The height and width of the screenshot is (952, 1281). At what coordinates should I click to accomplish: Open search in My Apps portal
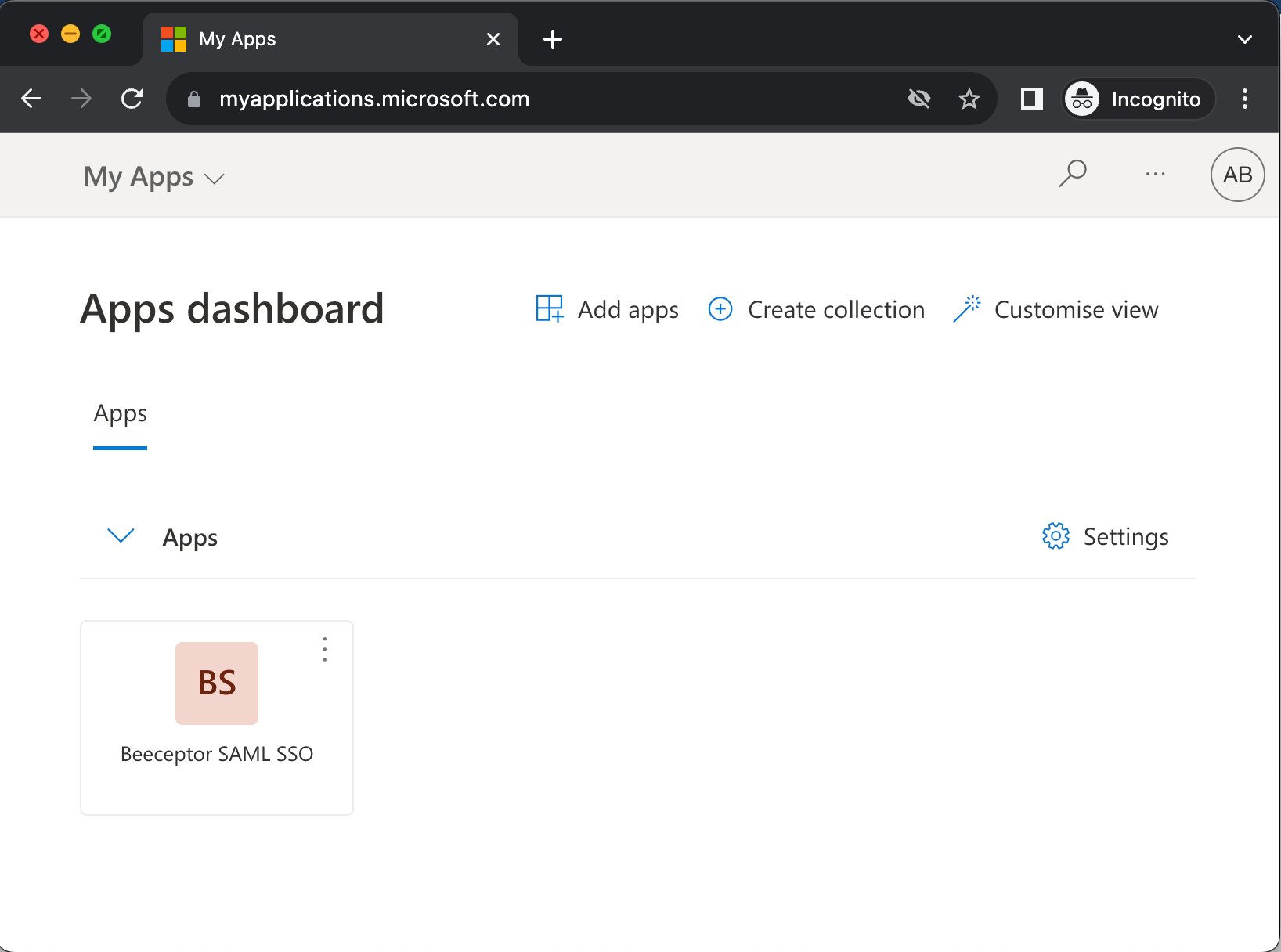[1073, 174]
